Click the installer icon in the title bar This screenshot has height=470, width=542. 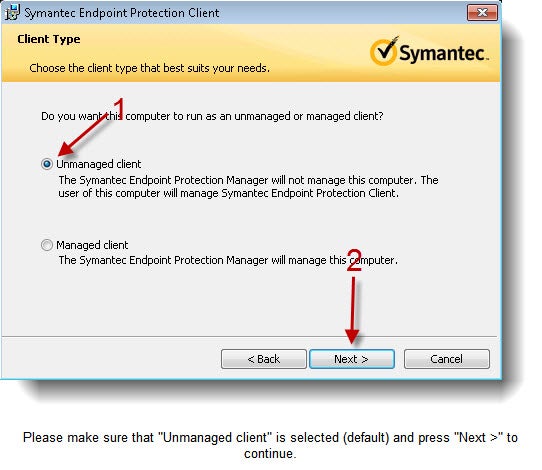point(12,12)
